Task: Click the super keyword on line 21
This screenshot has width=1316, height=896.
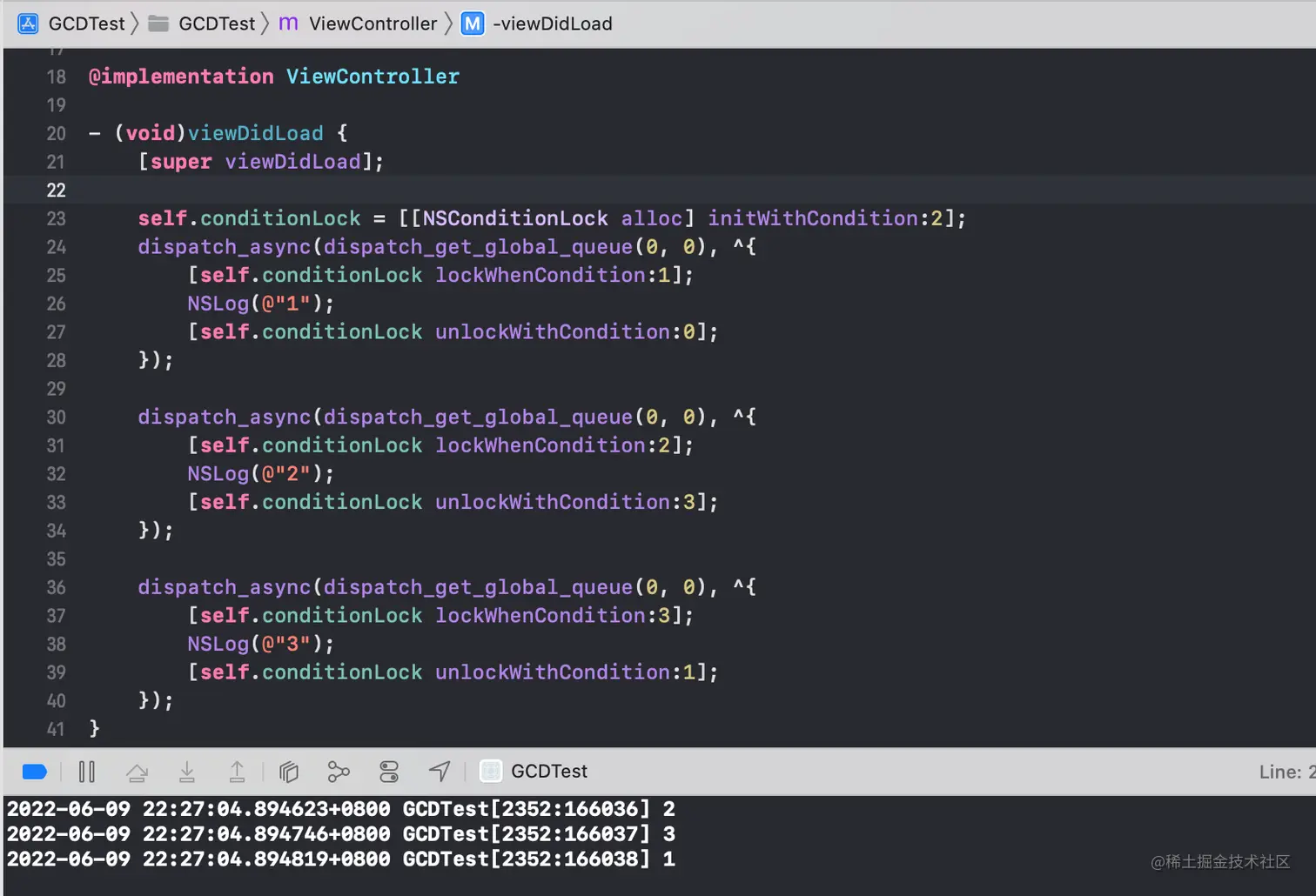Action: (x=181, y=162)
